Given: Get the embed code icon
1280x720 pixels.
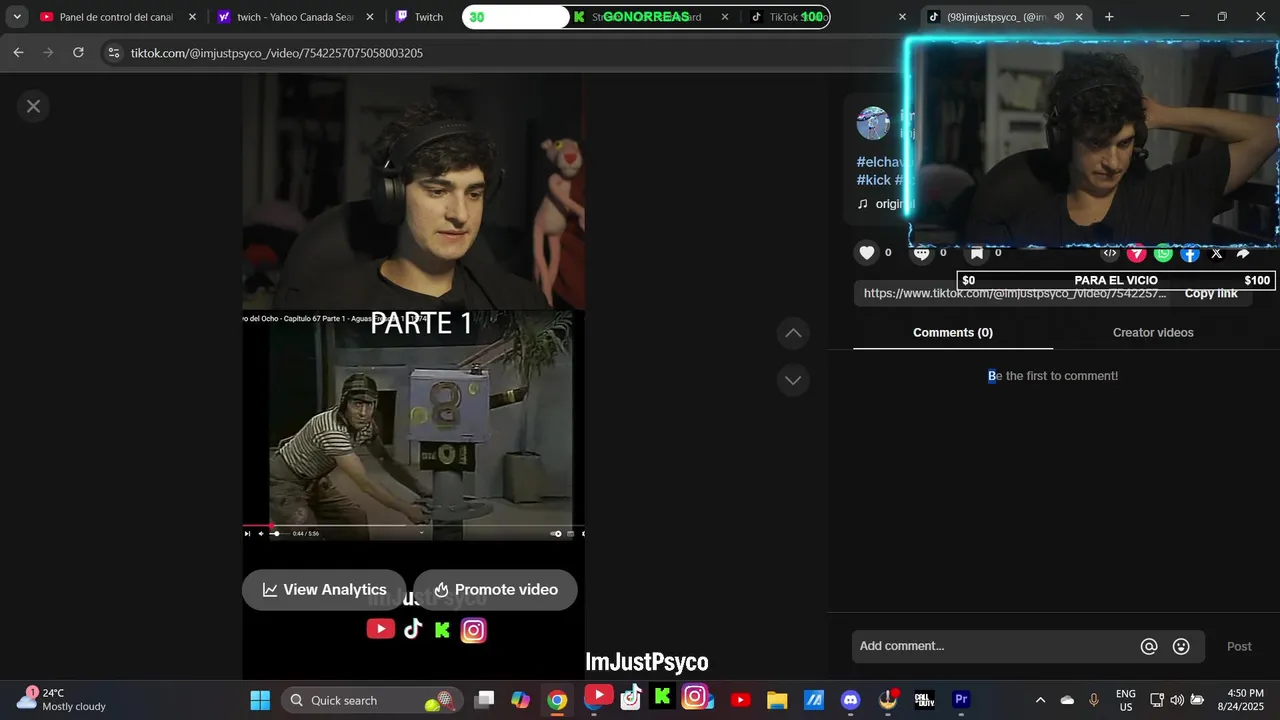Looking at the screenshot, I should click(1110, 253).
